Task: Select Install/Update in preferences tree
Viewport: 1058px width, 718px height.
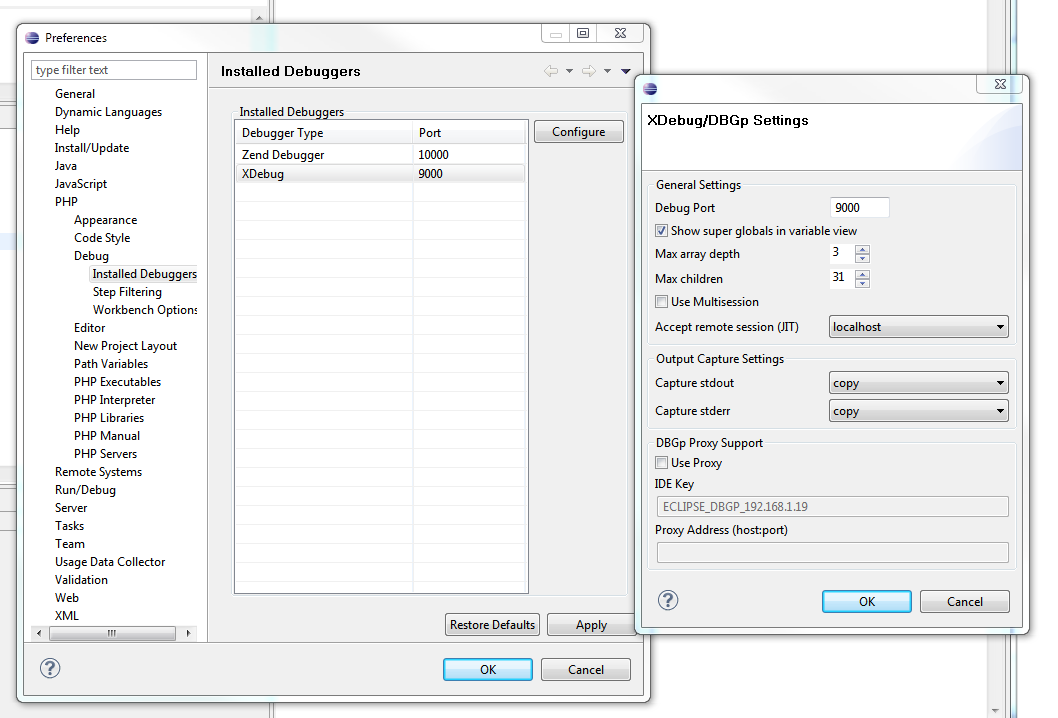Action: coord(92,148)
